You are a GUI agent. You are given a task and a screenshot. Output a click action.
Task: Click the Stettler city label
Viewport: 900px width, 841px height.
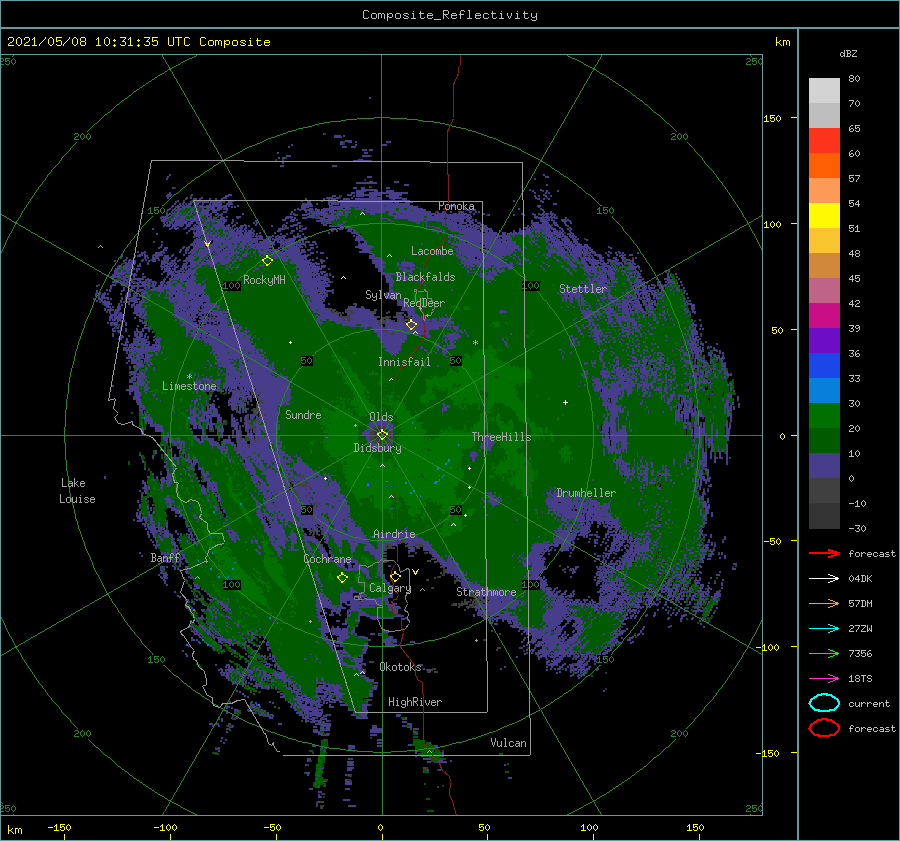[583, 289]
